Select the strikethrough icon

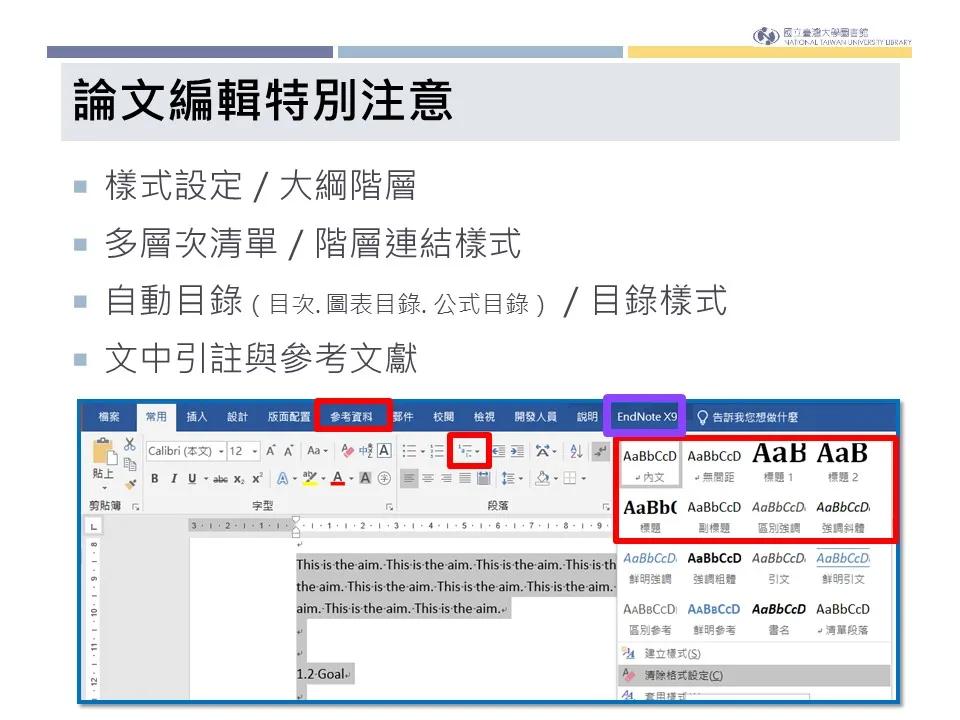221,478
